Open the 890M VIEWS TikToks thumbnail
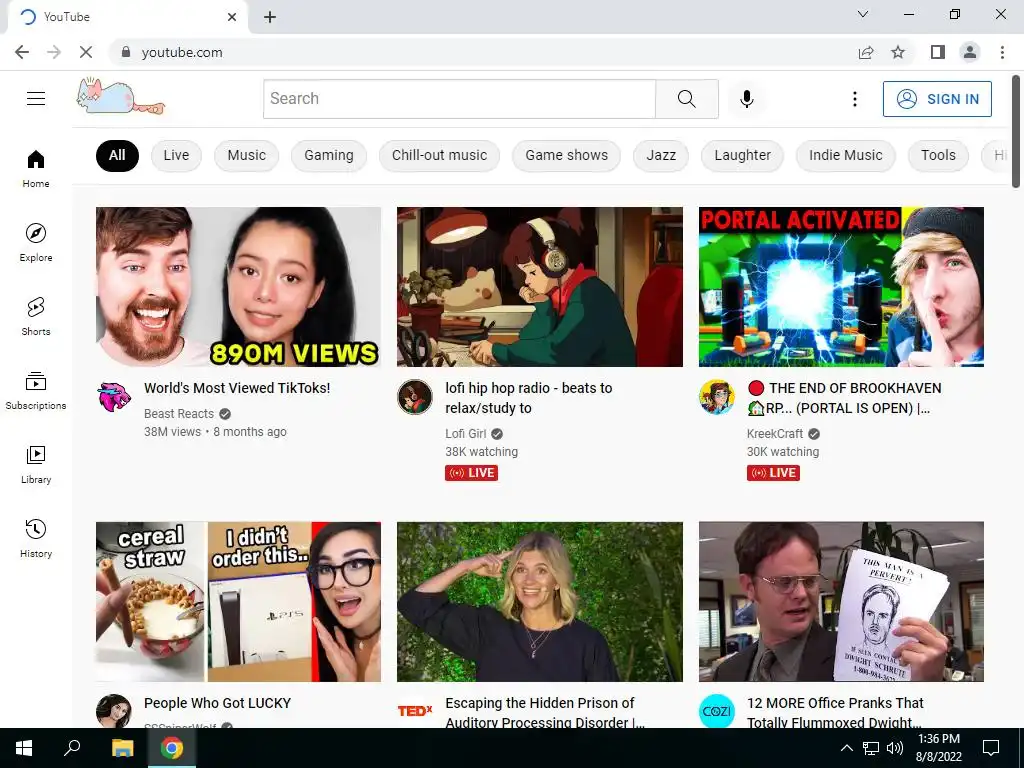Image resolution: width=1024 pixels, height=768 pixels. (238, 287)
